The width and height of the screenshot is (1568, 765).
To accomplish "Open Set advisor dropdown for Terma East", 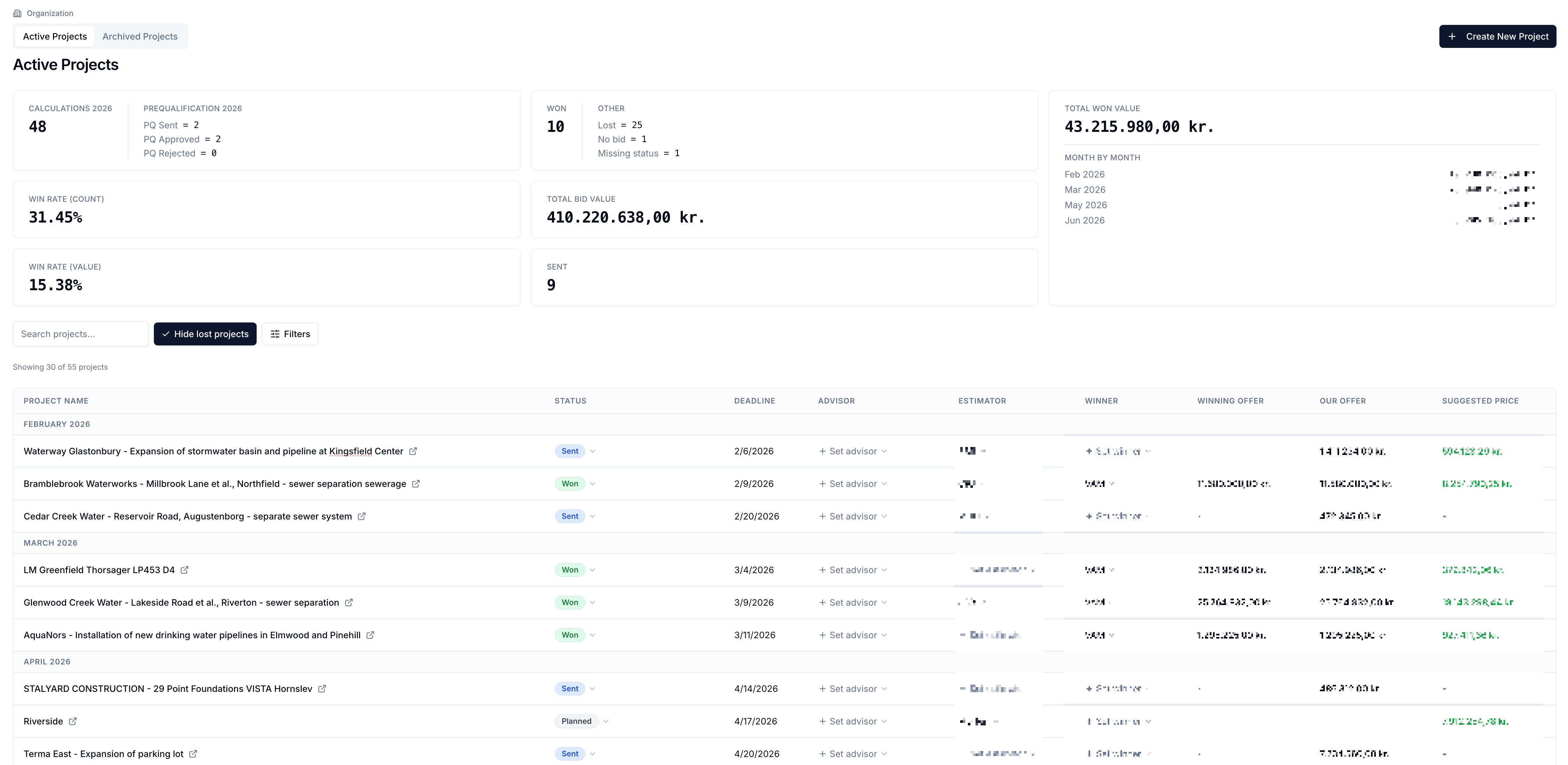I will (853, 754).
